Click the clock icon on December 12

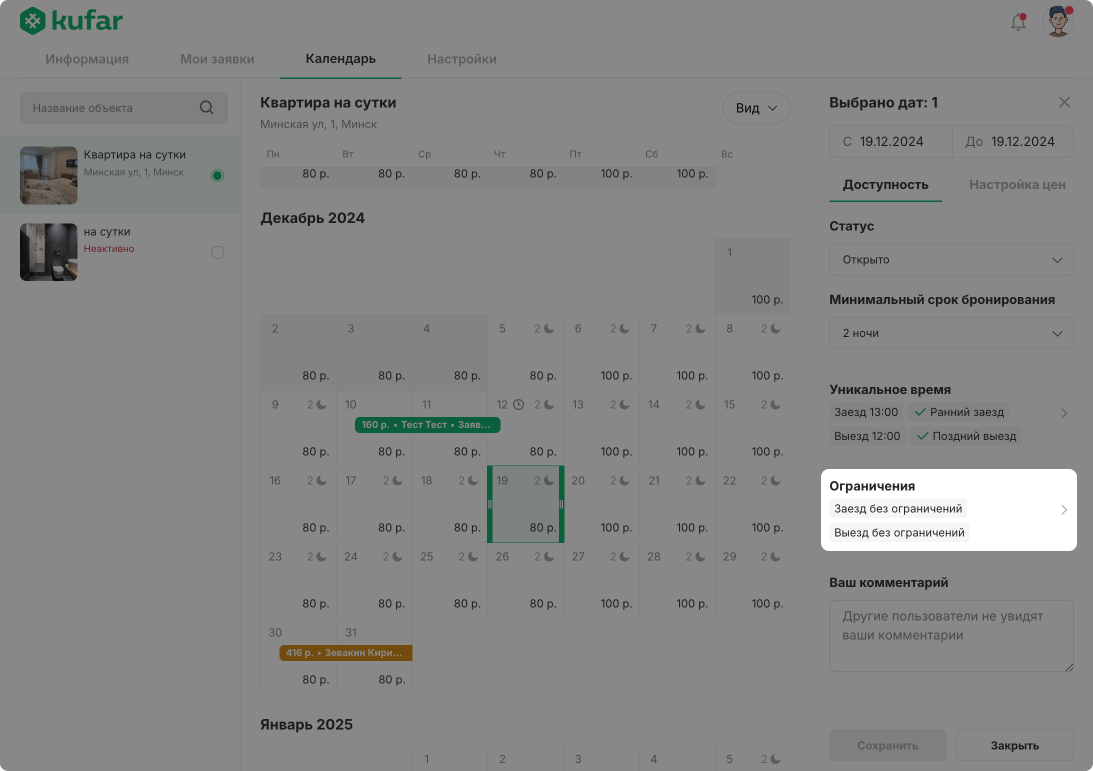518,404
